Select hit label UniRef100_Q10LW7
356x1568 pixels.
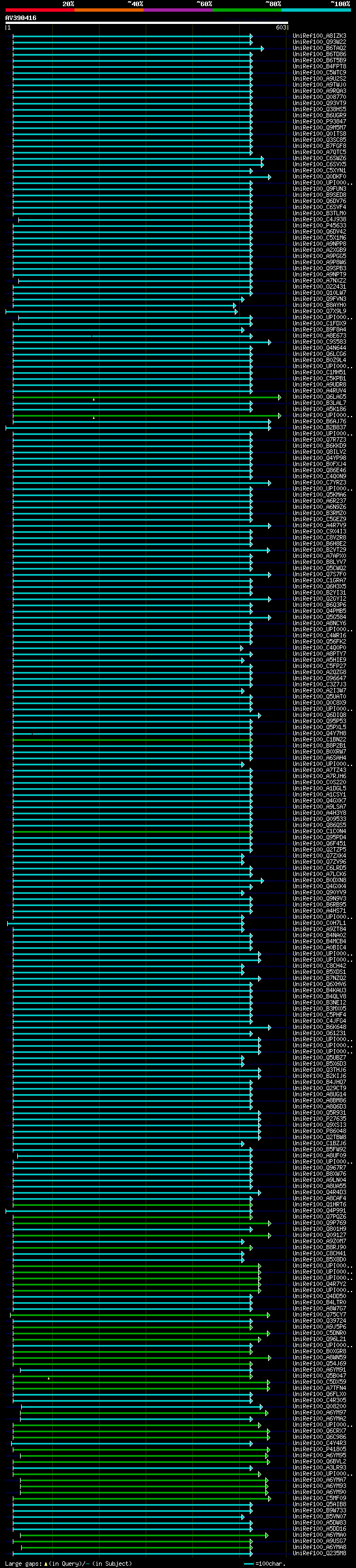pos(319,293)
